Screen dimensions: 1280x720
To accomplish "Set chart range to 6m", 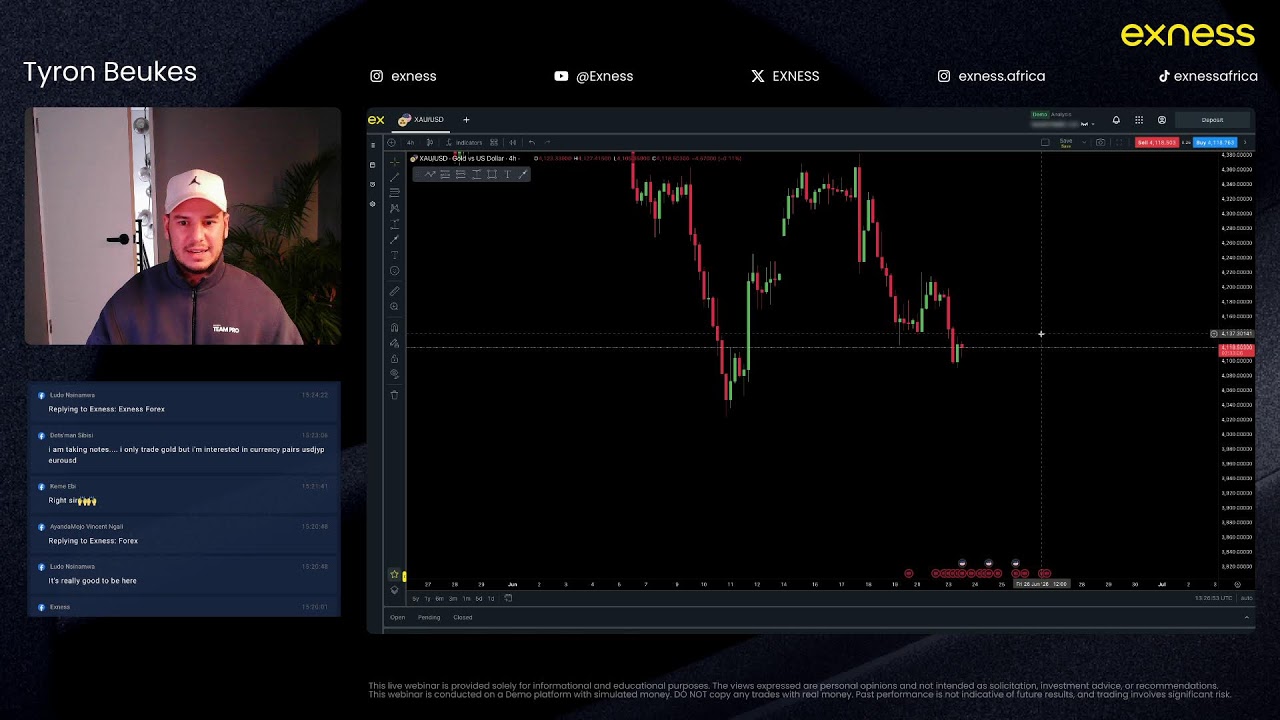I will coord(439,598).
